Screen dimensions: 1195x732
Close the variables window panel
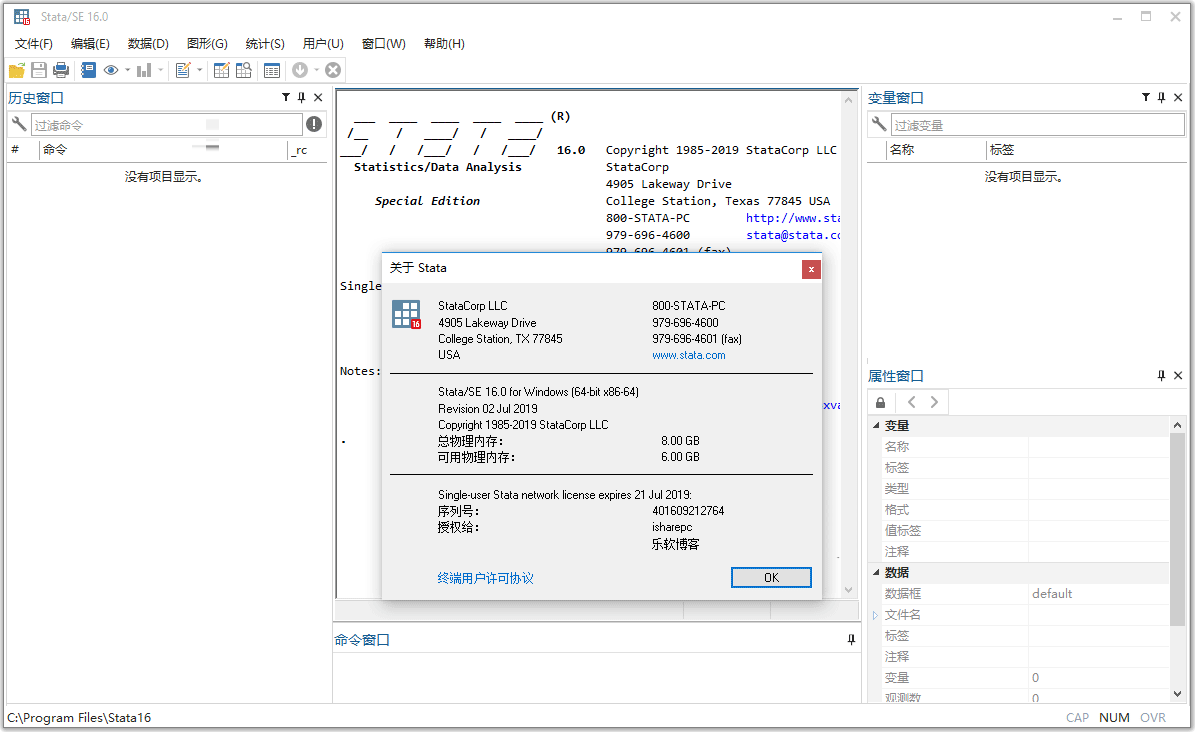point(1178,98)
